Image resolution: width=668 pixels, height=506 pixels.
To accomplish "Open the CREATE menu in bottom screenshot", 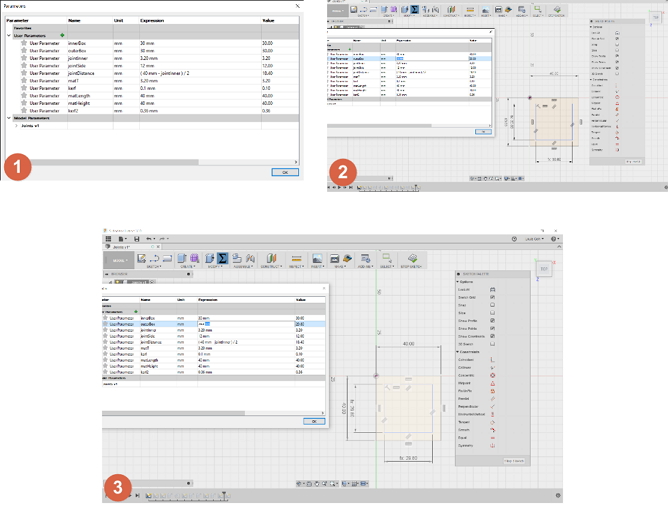I will 188,267.
